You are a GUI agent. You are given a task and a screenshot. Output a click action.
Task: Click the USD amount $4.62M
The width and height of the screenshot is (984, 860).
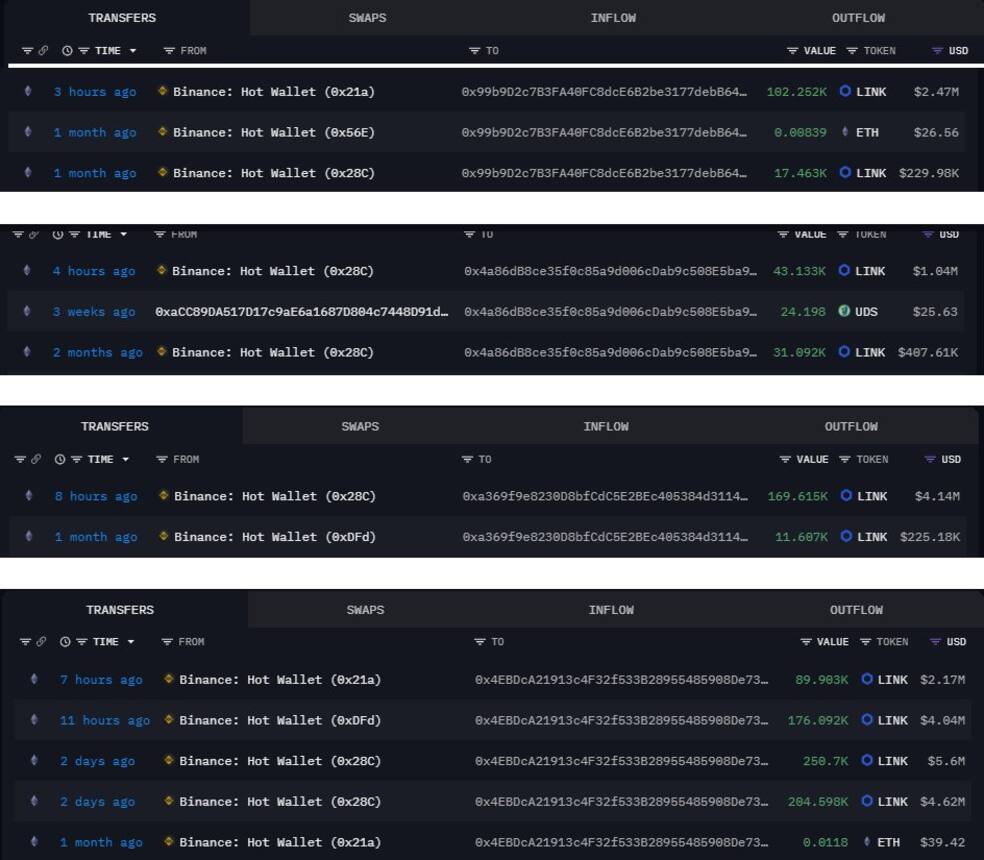[x=942, y=801]
